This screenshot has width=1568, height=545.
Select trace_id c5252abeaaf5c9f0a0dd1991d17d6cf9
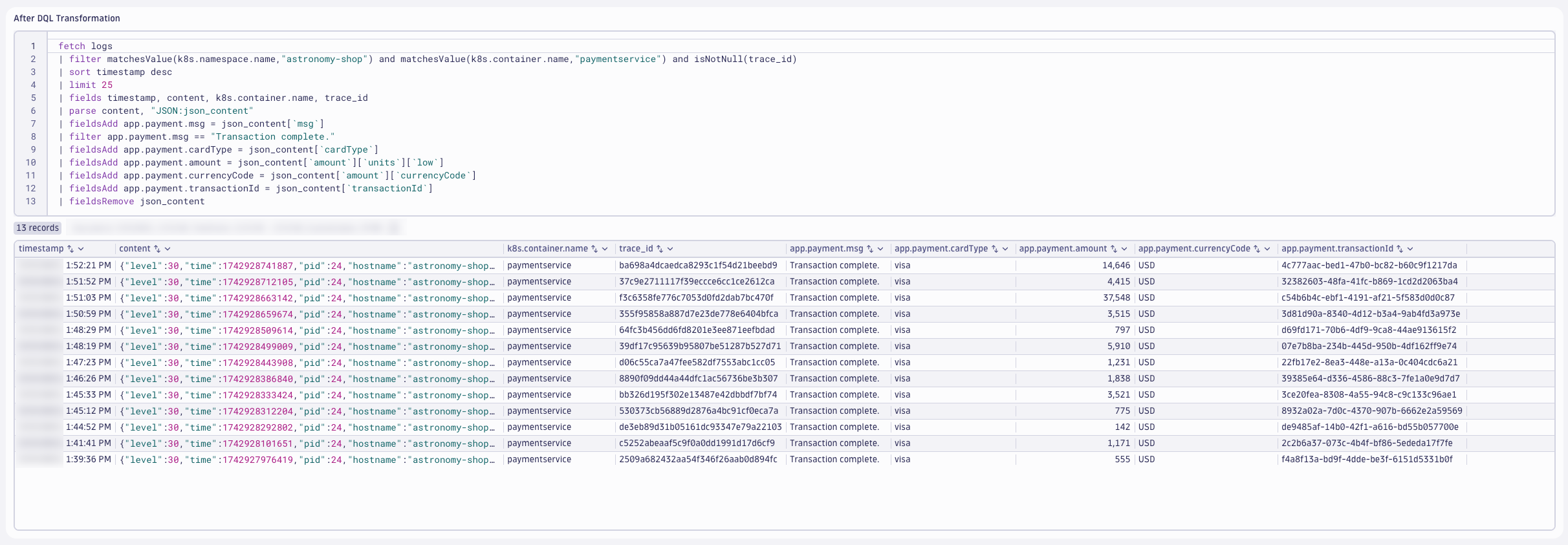click(697, 443)
